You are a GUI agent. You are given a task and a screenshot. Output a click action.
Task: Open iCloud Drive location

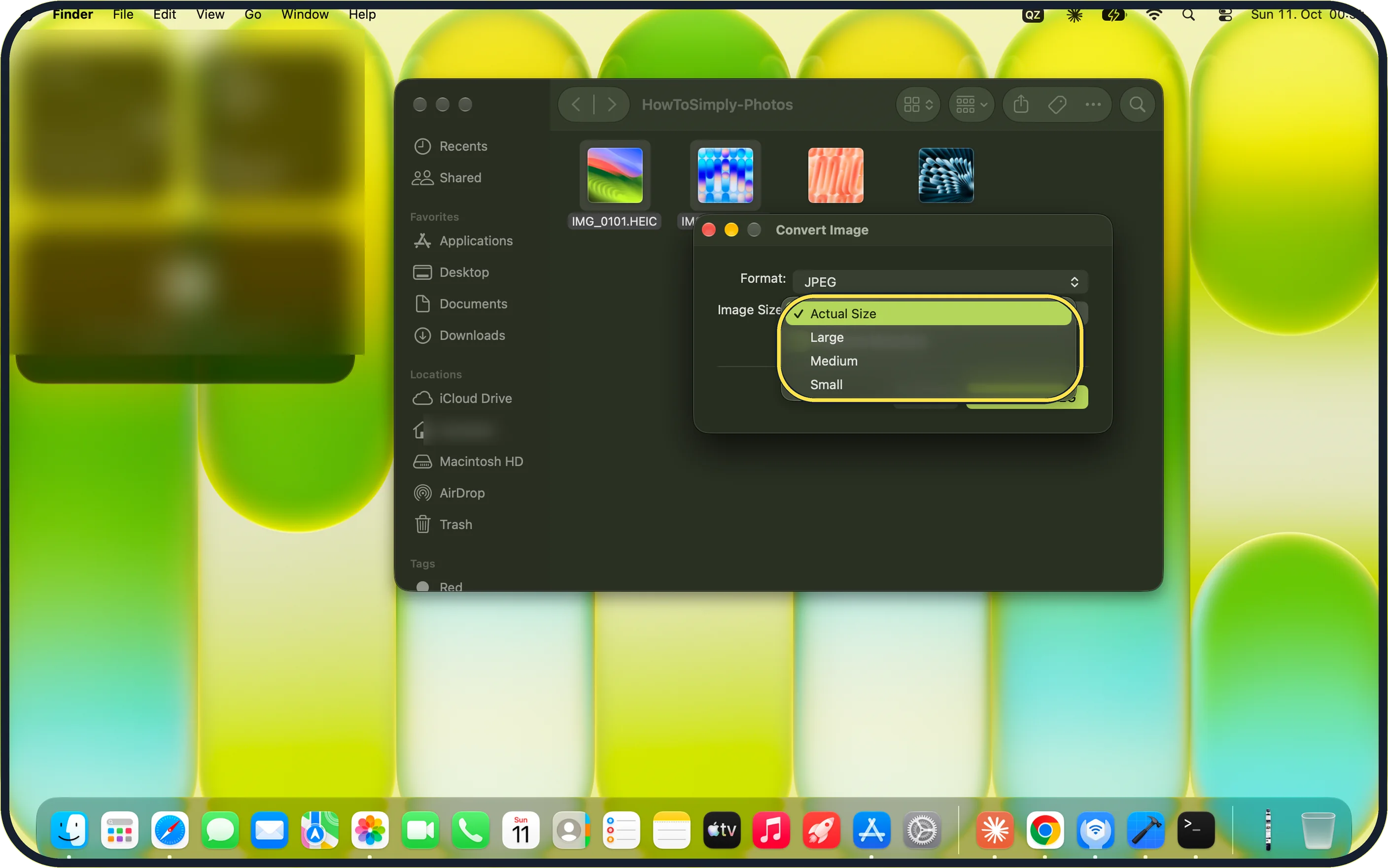(463, 399)
